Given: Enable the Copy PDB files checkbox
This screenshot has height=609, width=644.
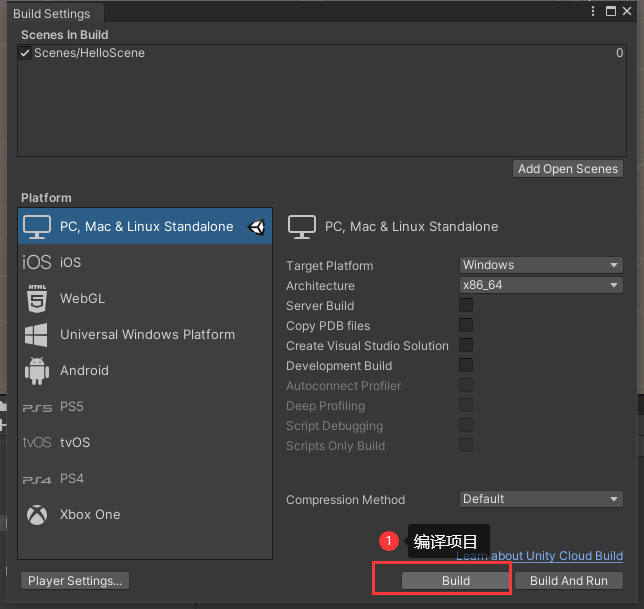Looking at the screenshot, I should click(x=466, y=325).
